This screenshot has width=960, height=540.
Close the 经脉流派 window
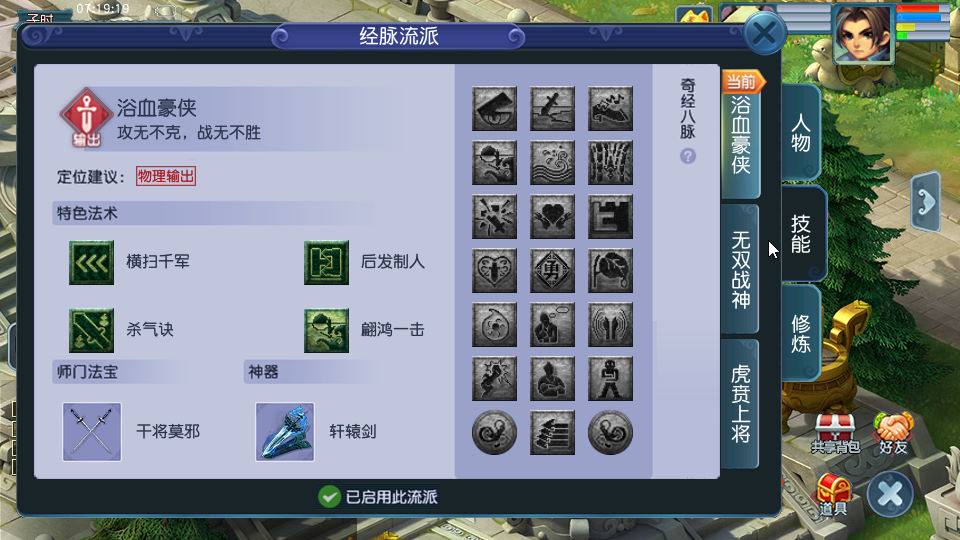(765, 32)
